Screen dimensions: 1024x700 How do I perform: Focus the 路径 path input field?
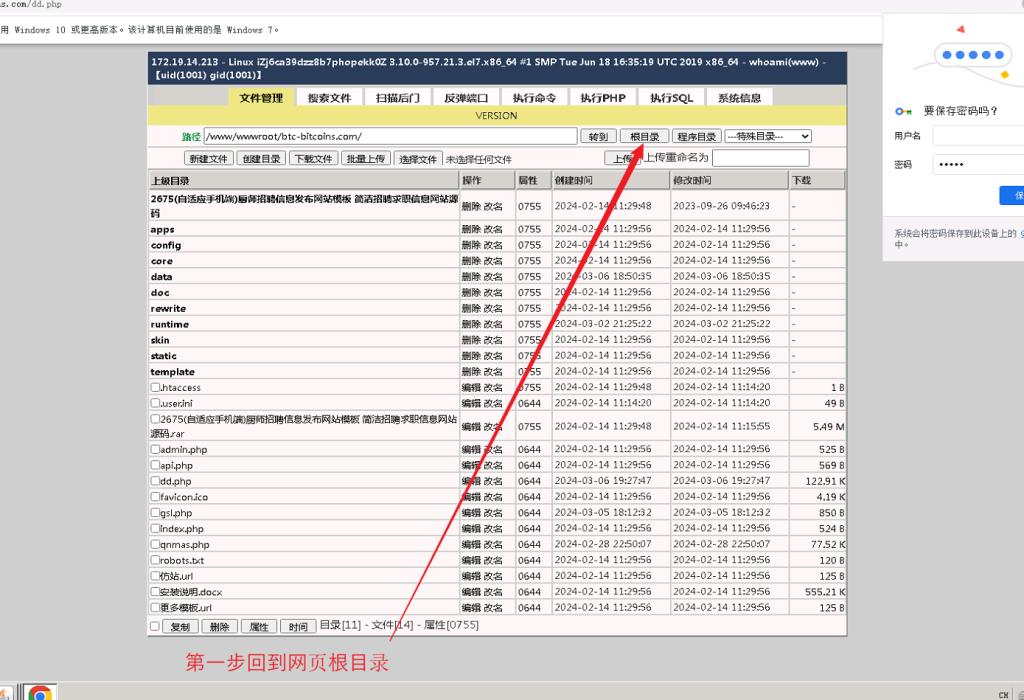point(390,137)
